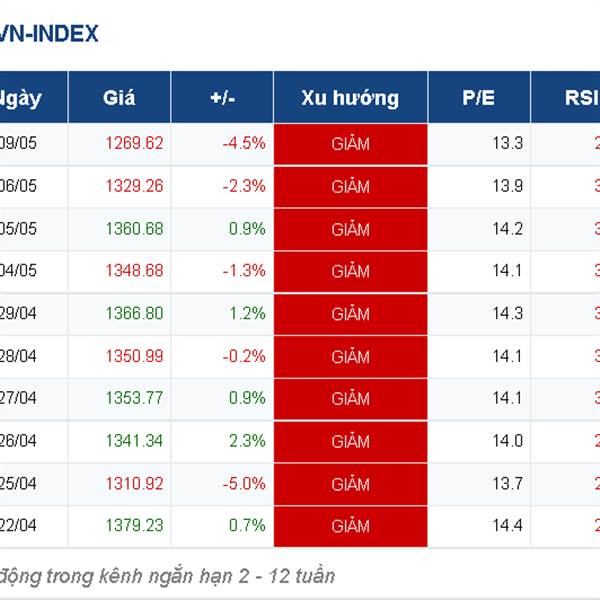Click the 2.3% change value
Viewport: 600px width, 600px height.
247,441
